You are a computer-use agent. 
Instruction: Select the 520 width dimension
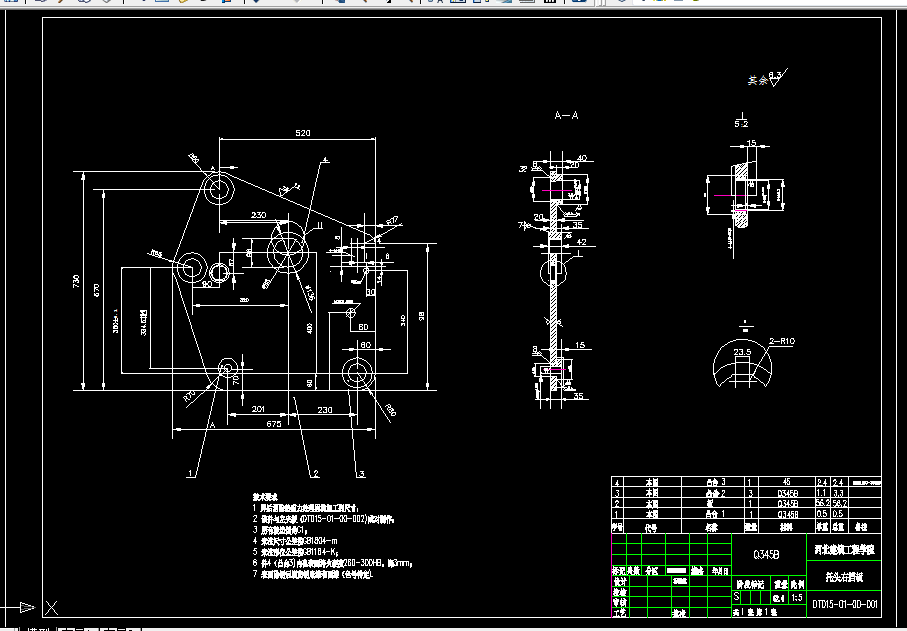coord(303,133)
